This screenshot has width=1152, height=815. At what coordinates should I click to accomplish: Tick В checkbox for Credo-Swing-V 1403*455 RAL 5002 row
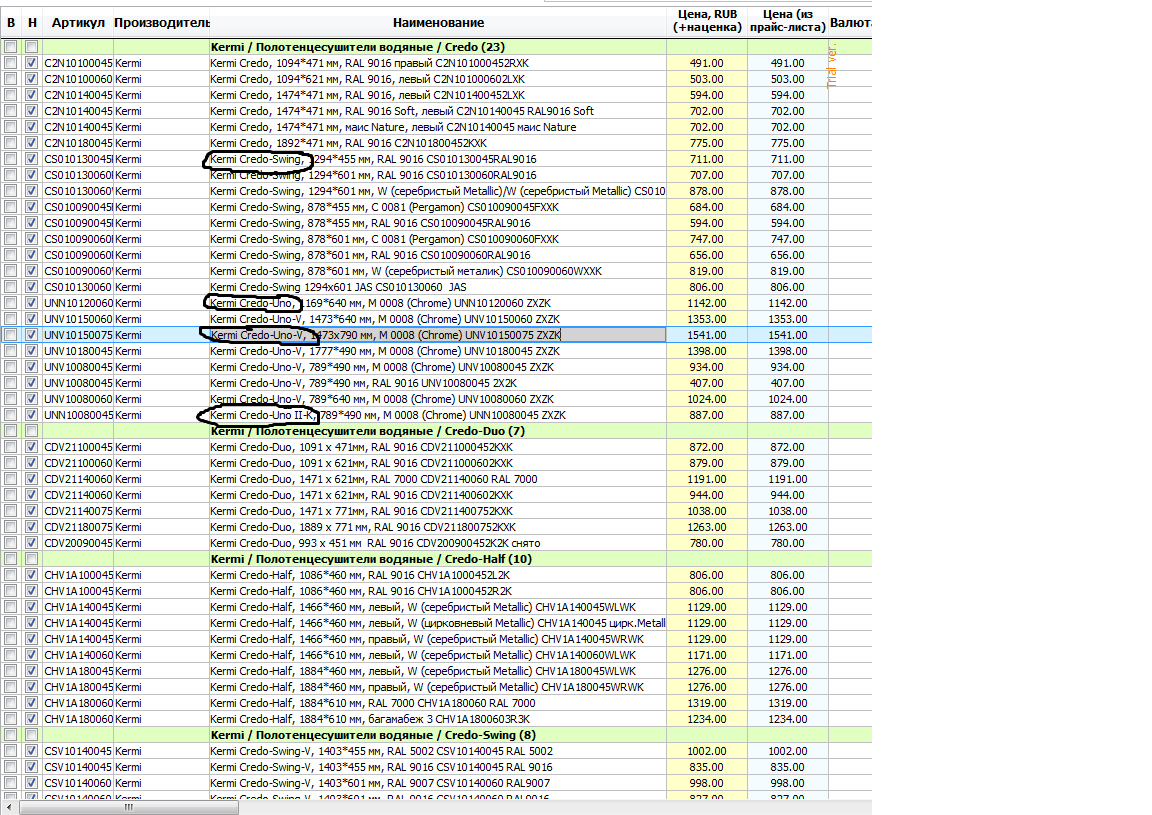coord(10,751)
